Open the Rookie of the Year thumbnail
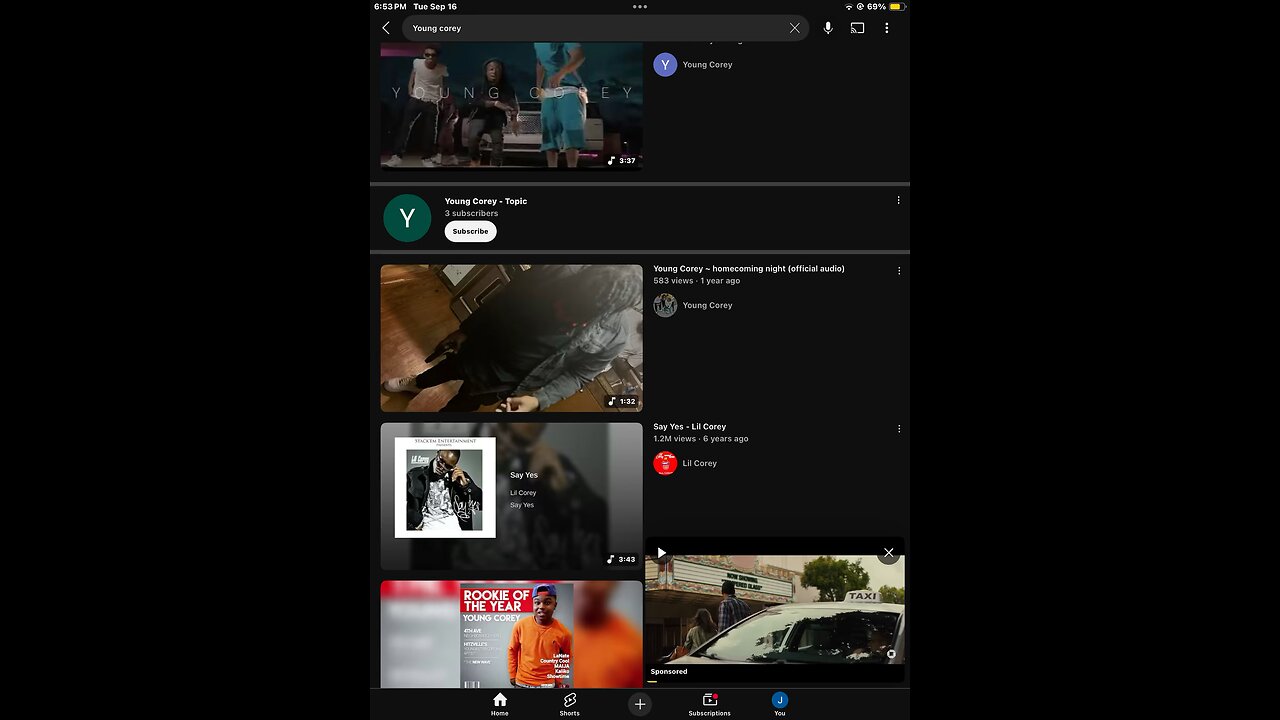Screen dimensions: 1280x720 (511, 634)
